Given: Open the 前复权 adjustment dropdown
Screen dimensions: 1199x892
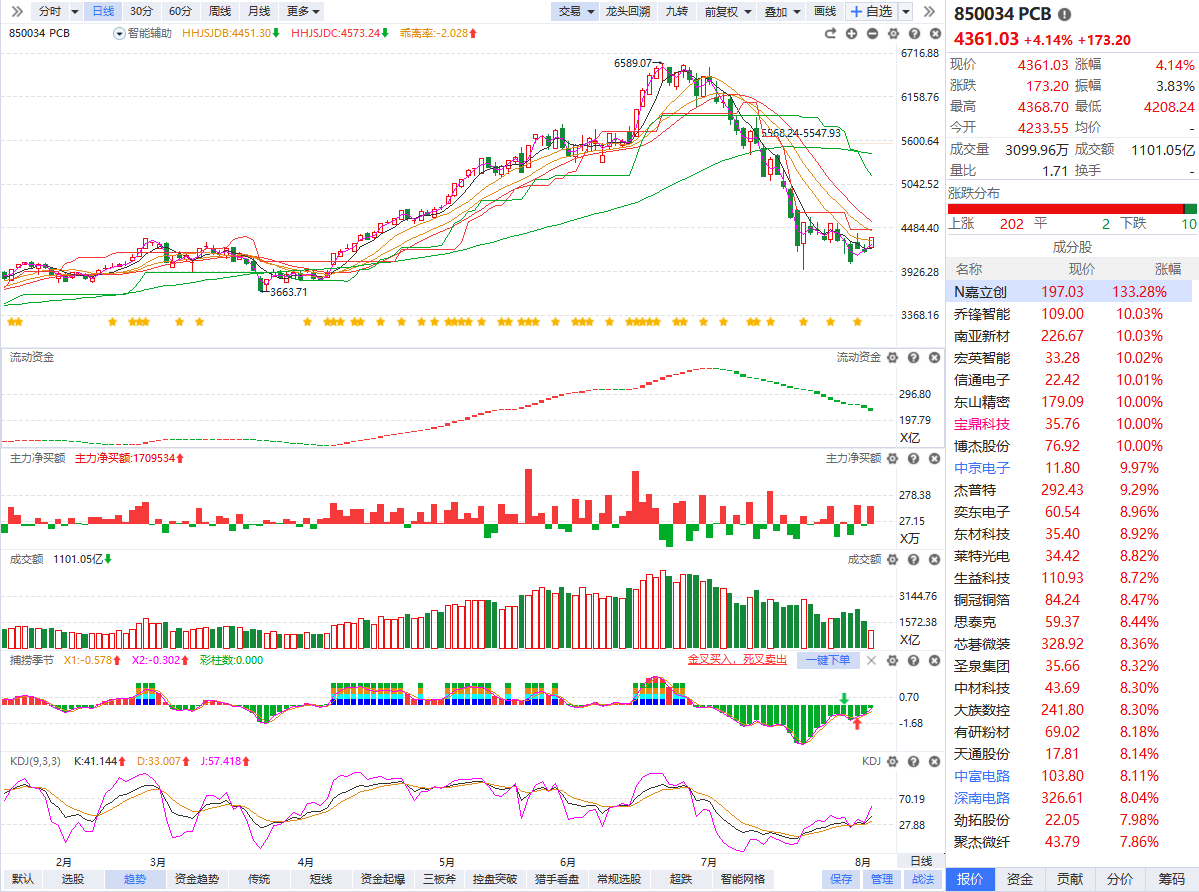Looking at the screenshot, I should [x=728, y=11].
